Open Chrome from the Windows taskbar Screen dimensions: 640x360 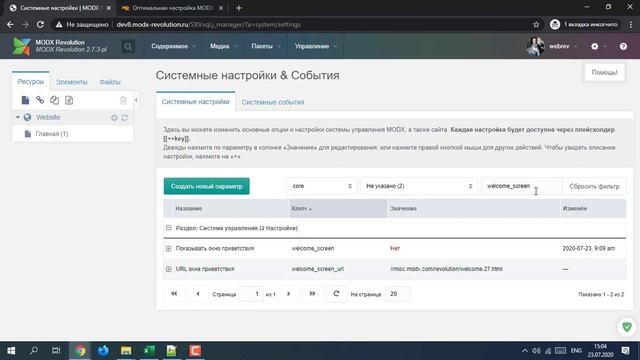(80, 351)
